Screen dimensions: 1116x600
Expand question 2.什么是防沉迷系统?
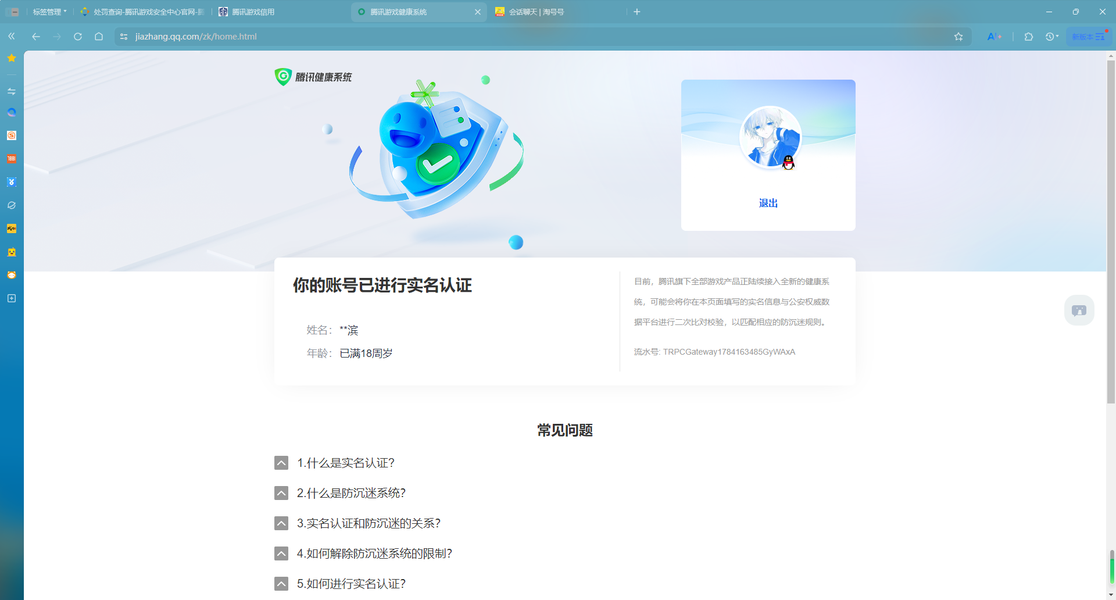[340, 493]
